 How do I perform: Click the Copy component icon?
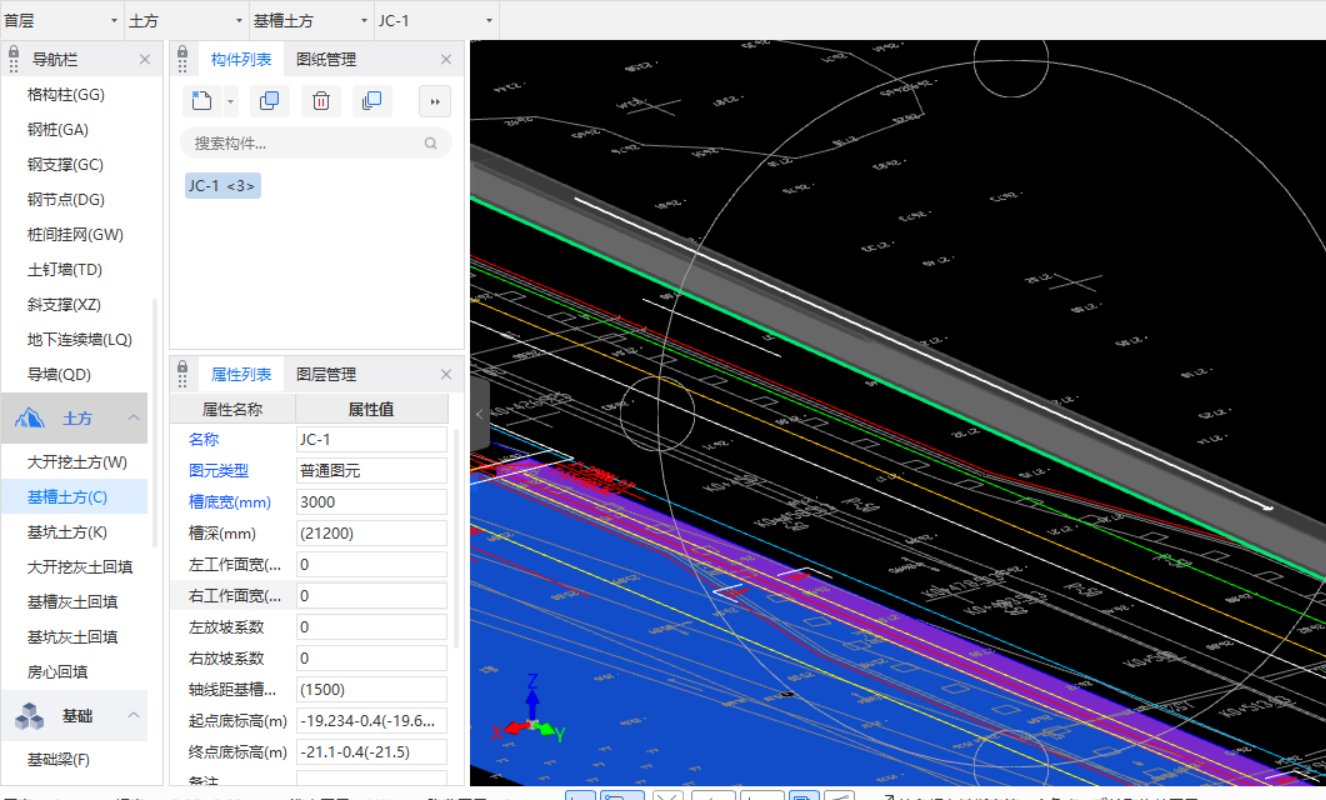(x=269, y=100)
